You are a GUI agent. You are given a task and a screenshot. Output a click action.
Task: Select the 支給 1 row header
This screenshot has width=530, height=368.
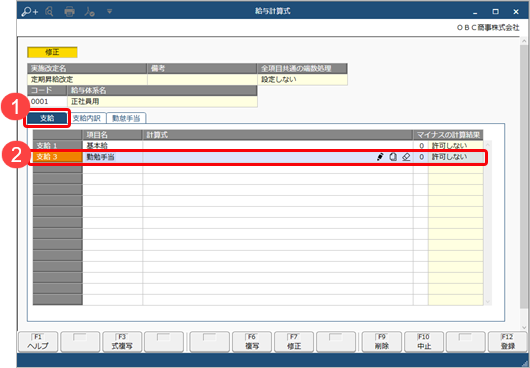[58, 145]
